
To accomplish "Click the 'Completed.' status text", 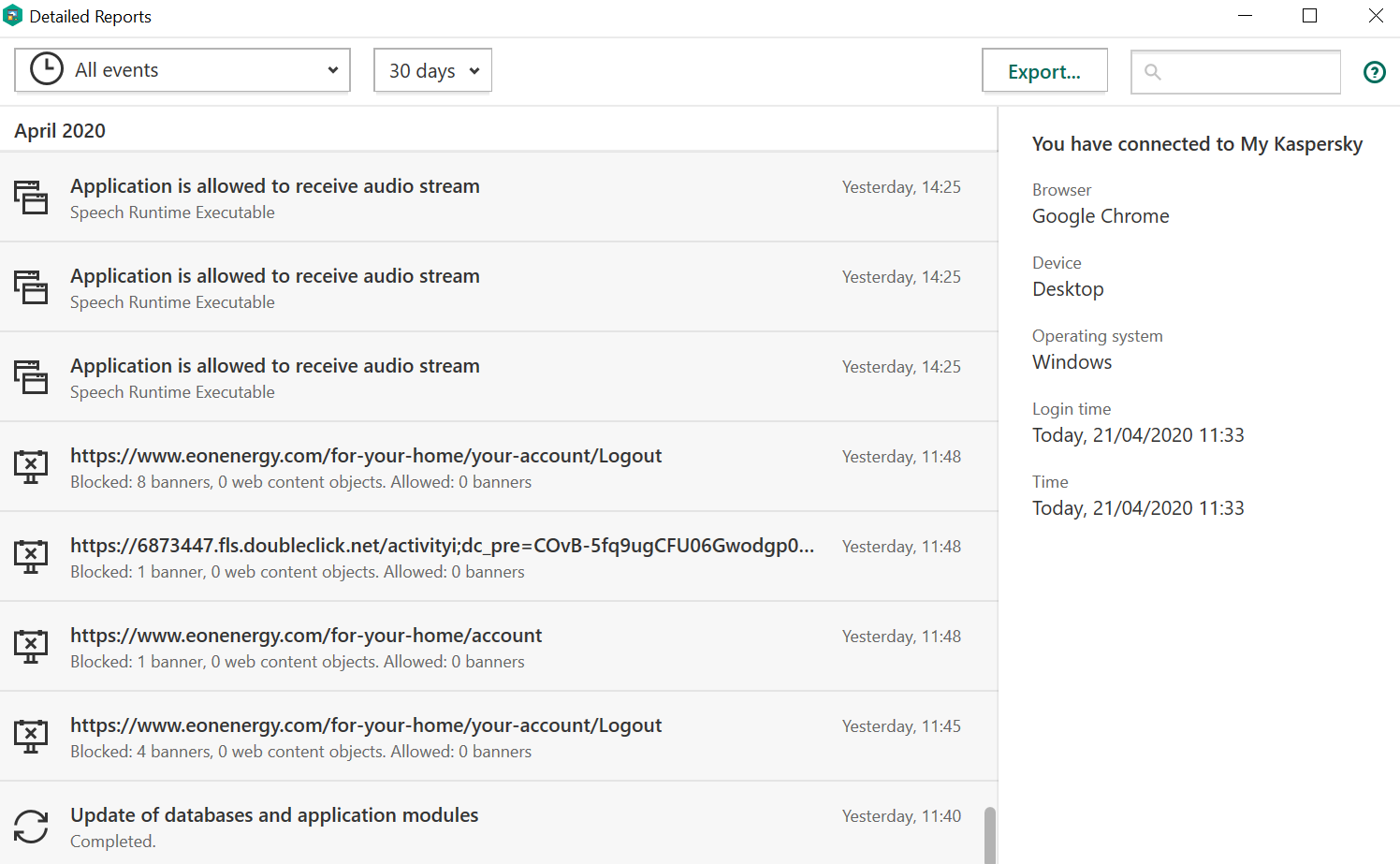I will coord(113,842).
